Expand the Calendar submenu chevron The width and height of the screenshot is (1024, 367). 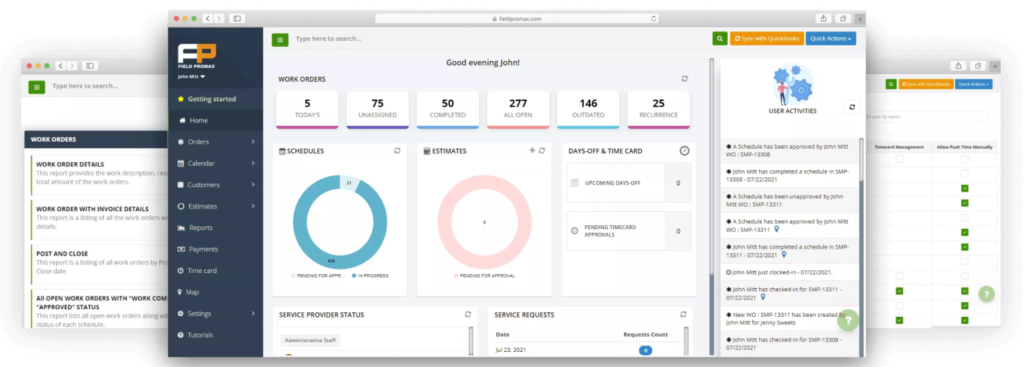(x=253, y=163)
